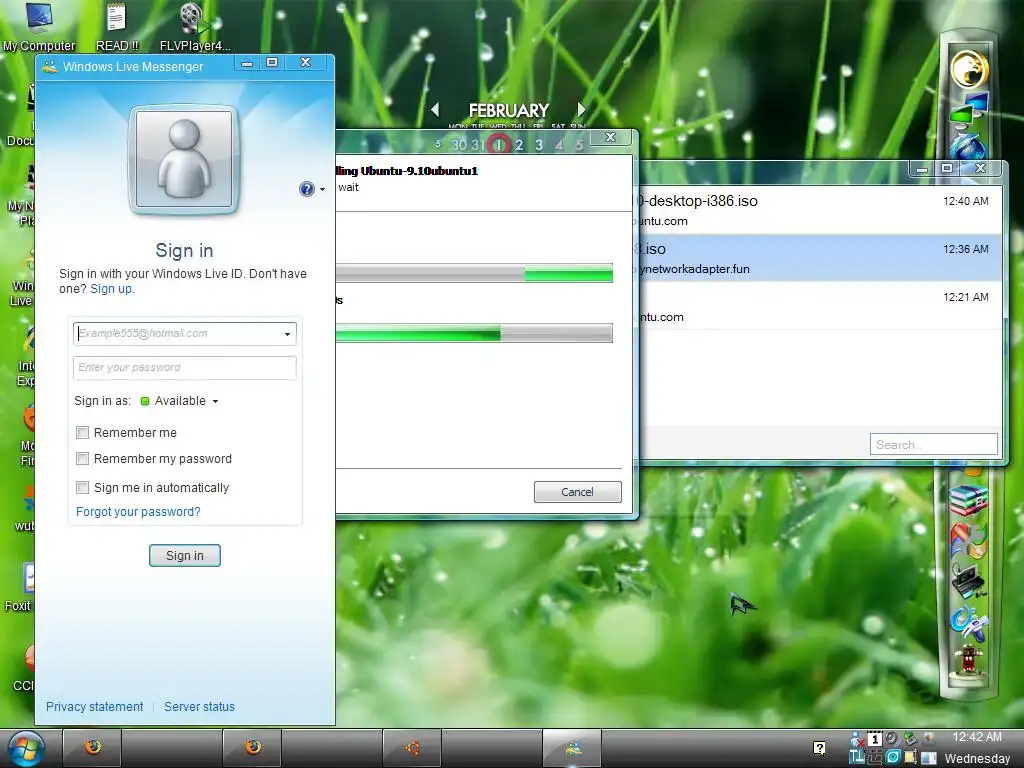Switch to the first Firefox taskbar button
This screenshot has width=1024, height=768.
[92, 747]
